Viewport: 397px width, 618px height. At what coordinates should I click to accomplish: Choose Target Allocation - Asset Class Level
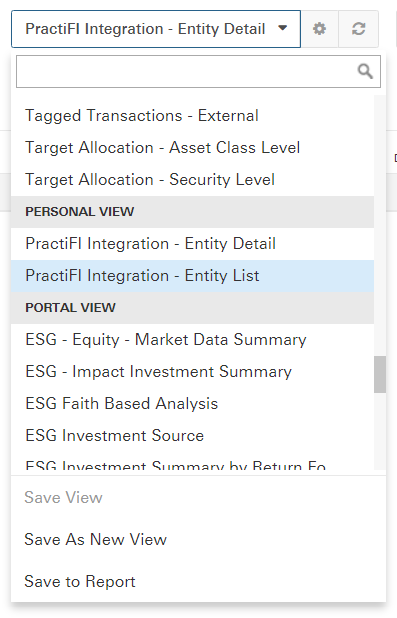(x=192, y=148)
